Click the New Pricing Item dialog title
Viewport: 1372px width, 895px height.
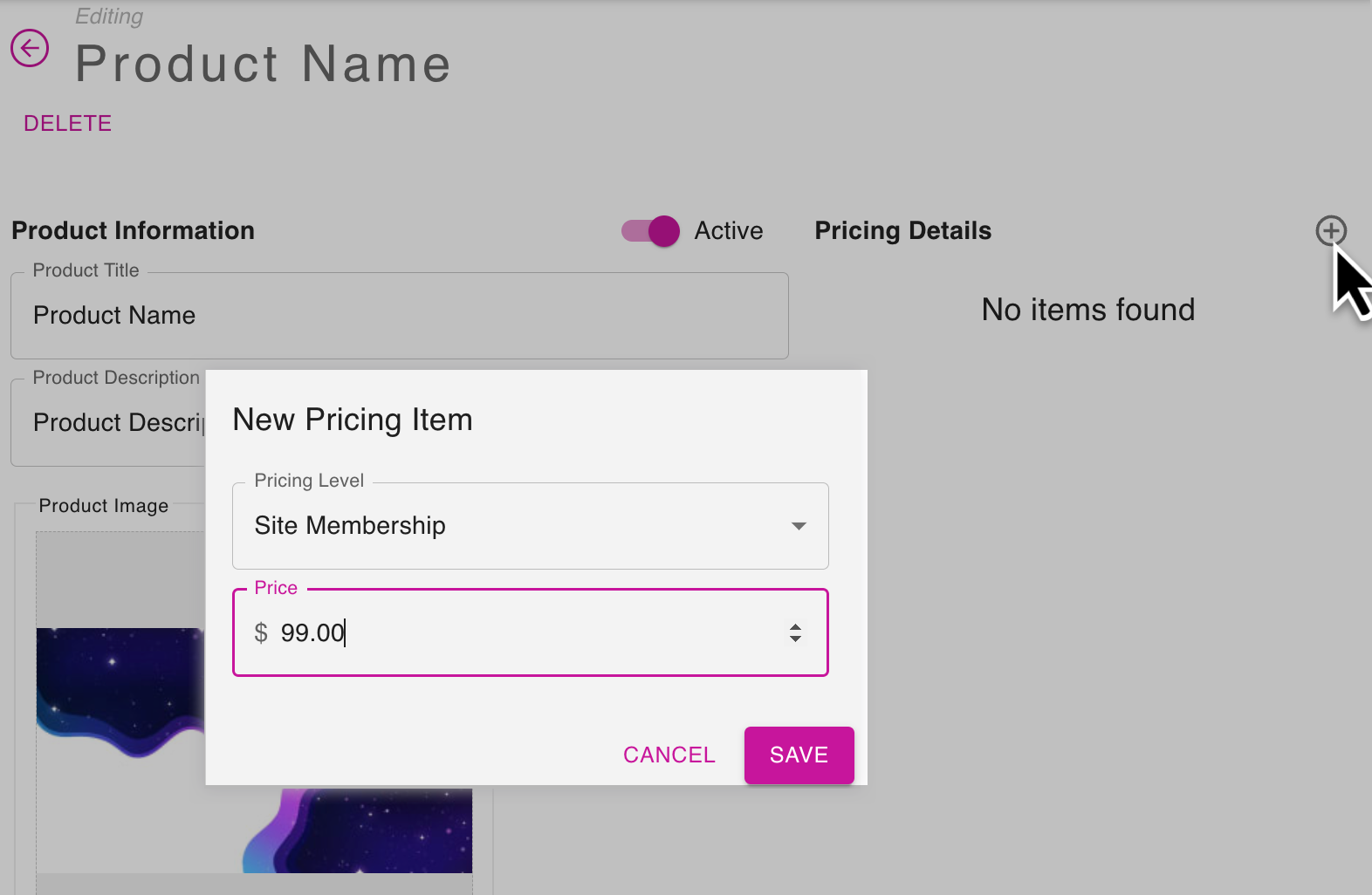[353, 420]
